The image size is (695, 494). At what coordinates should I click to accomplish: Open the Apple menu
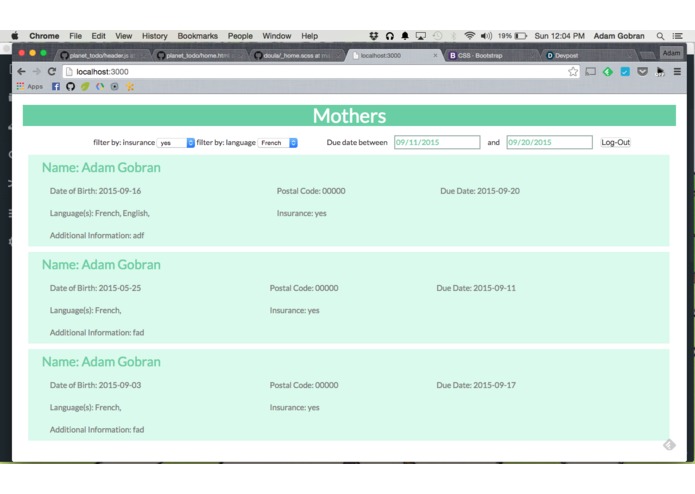click(x=15, y=36)
